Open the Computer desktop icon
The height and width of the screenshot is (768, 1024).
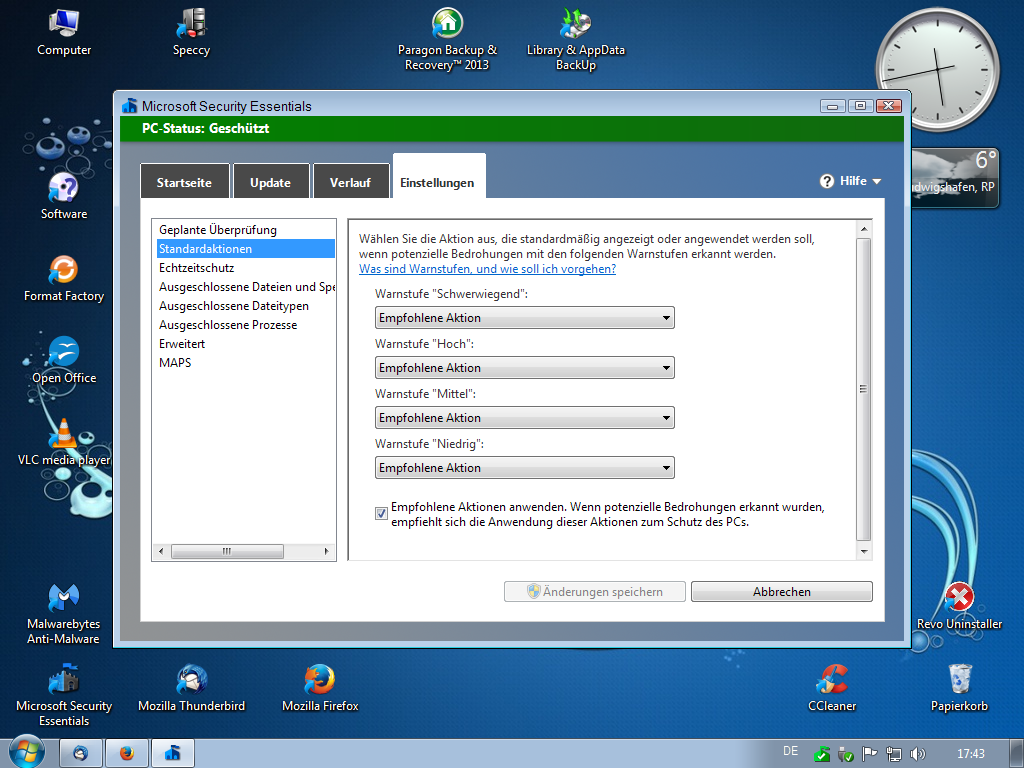(x=63, y=33)
